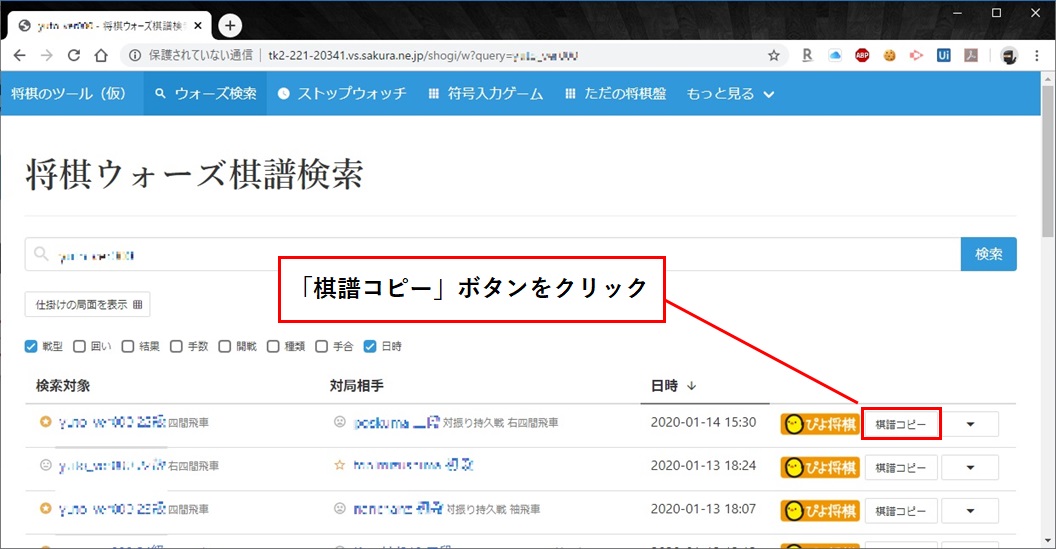
Task: Open a new browser tab with plus
Action: (x=230, y=26)
